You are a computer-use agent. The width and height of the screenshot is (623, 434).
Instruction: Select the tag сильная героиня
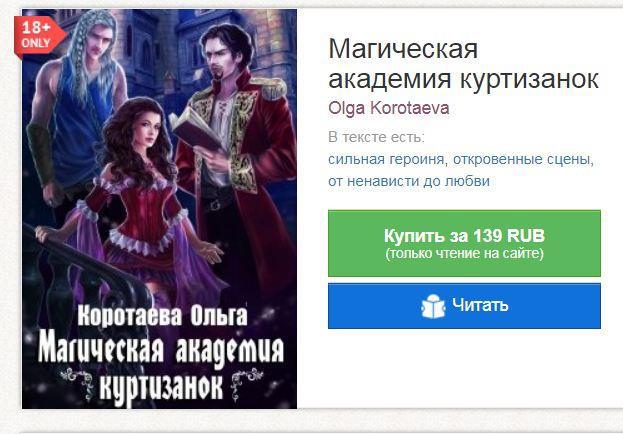click(x=385, y=159)
